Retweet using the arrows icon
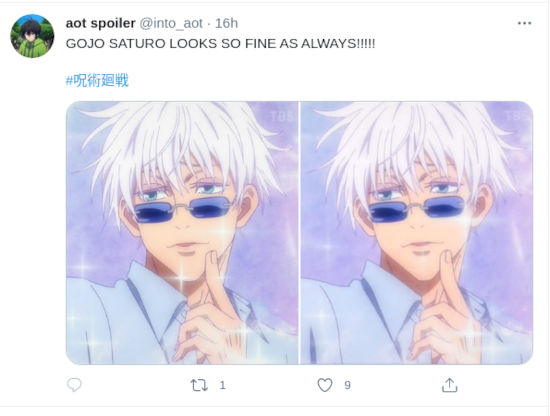Viewport: 550px width, 416px height. [x=199, y=385]
